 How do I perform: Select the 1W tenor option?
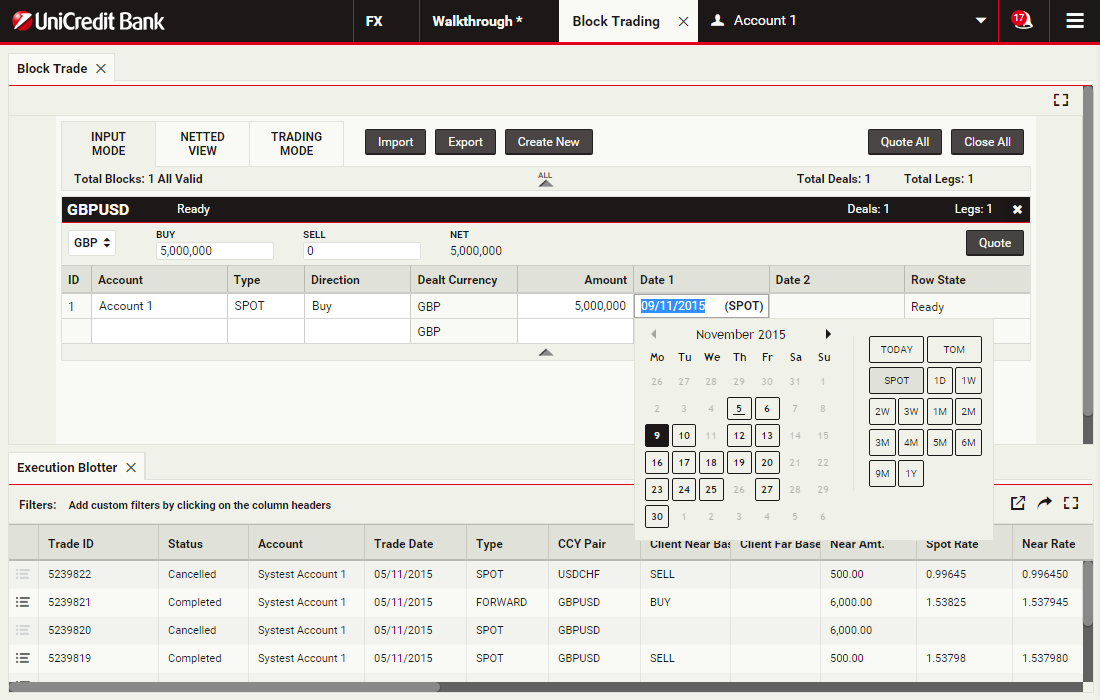tap(968, 380)
